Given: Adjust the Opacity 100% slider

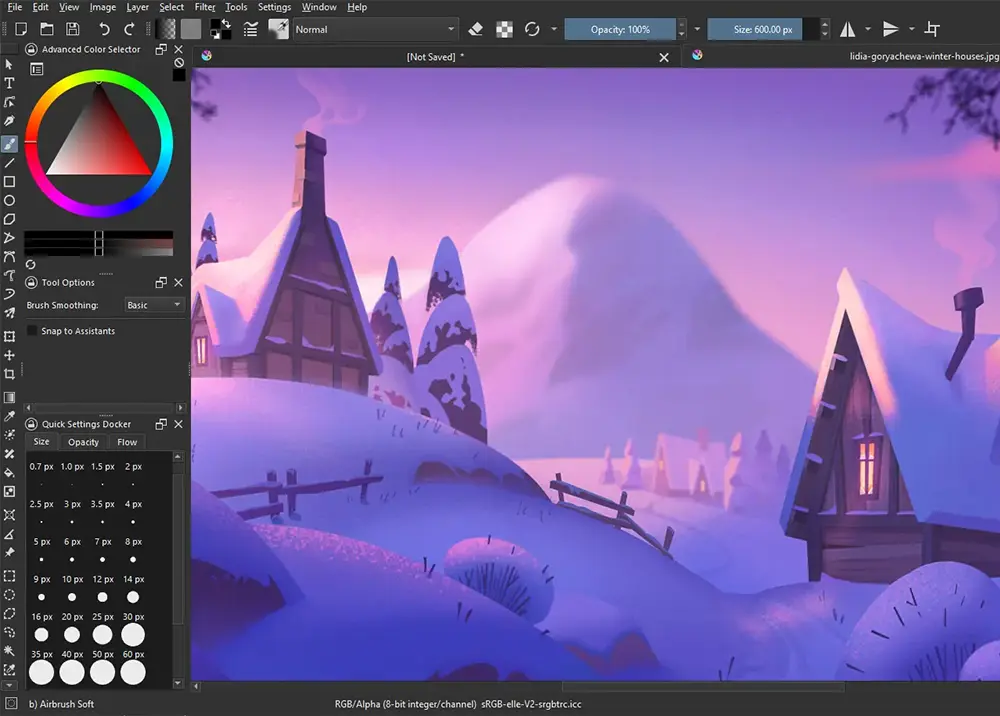Looking at the screenshot, I should 620,29.
